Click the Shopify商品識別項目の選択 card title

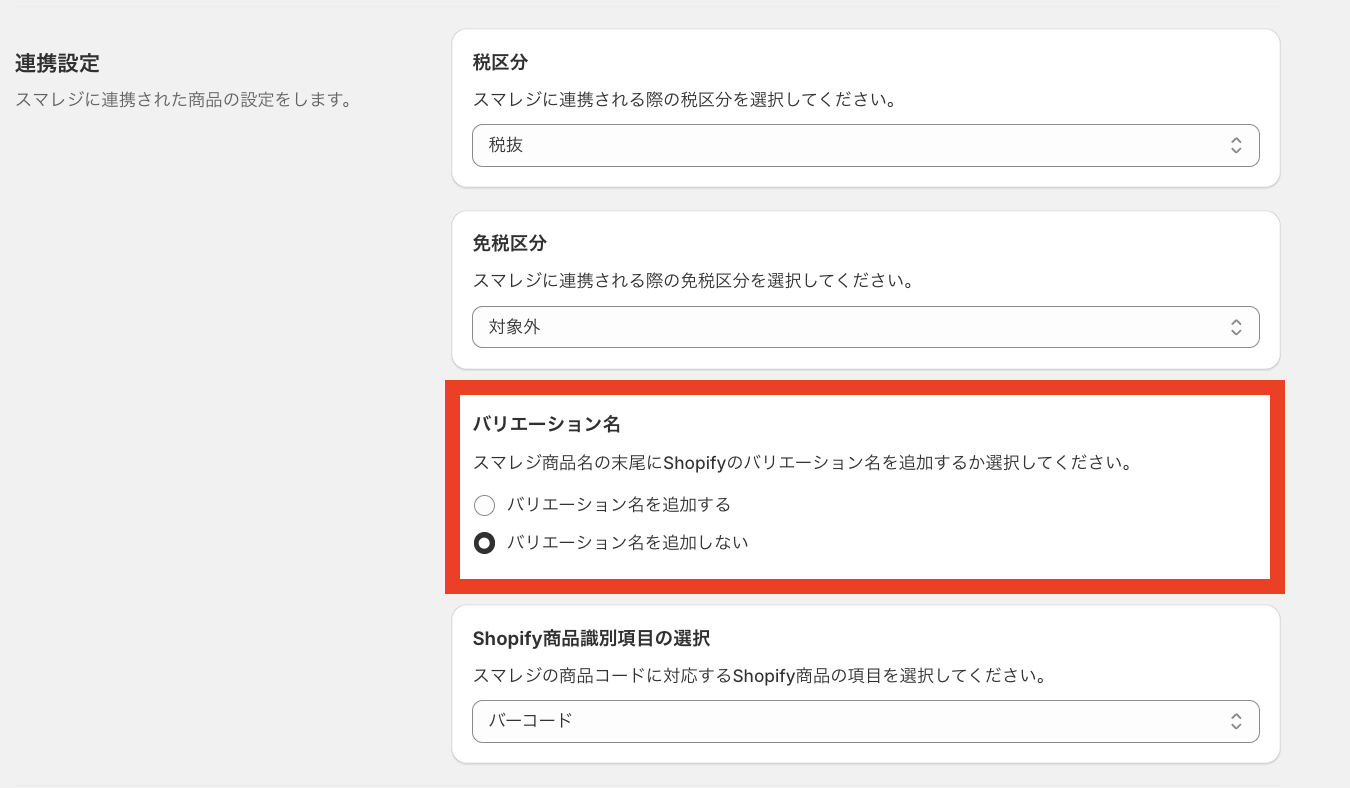(591, 637)
